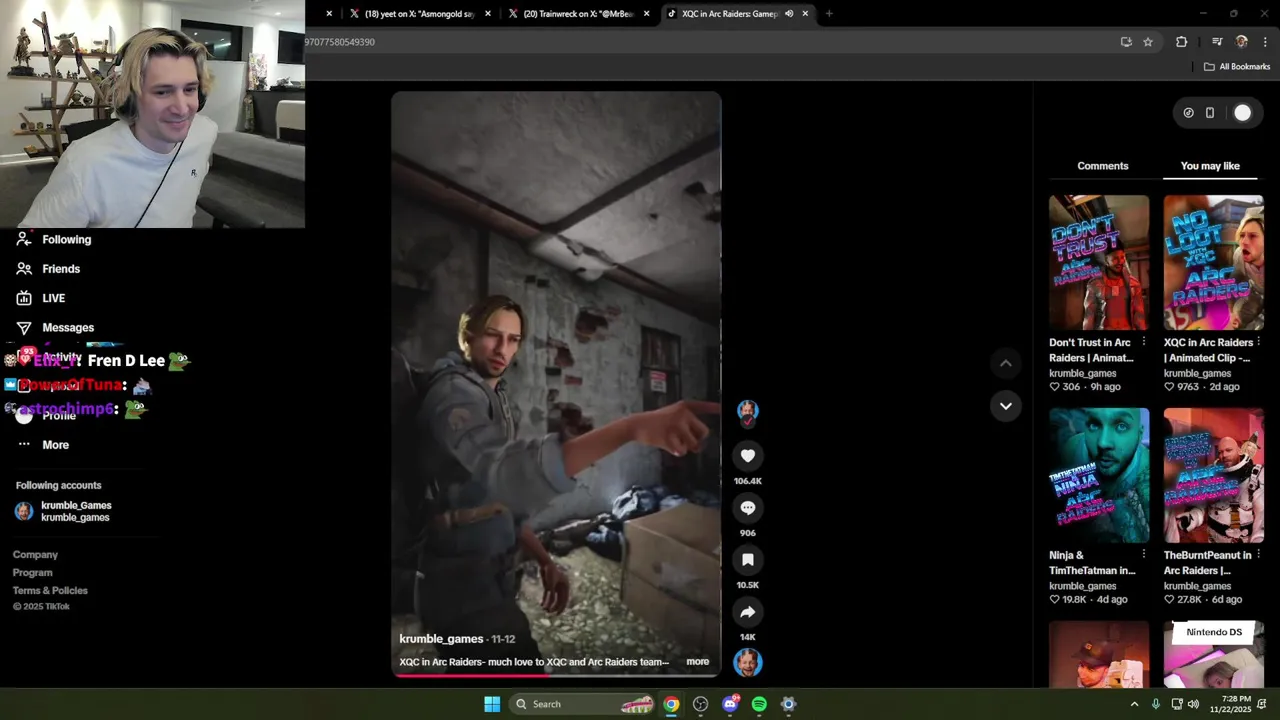The width and height of the screenshot is (1280, 720).
Task: Expand Company footer section
Action: 35,555
